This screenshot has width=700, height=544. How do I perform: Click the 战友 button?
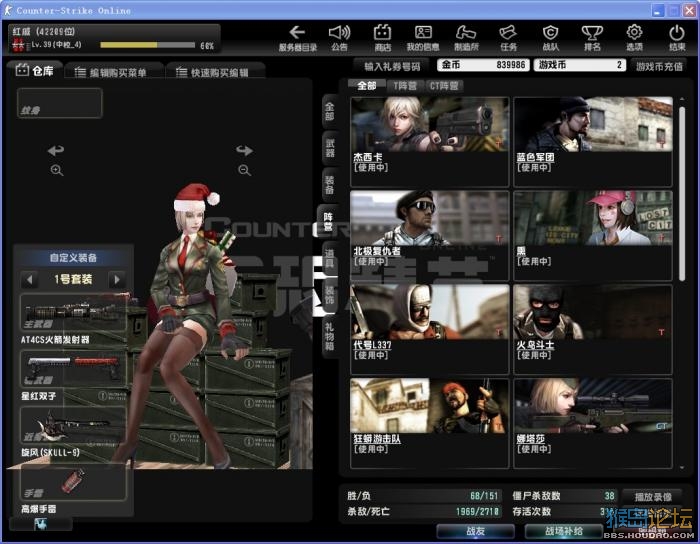pos(475,531)
